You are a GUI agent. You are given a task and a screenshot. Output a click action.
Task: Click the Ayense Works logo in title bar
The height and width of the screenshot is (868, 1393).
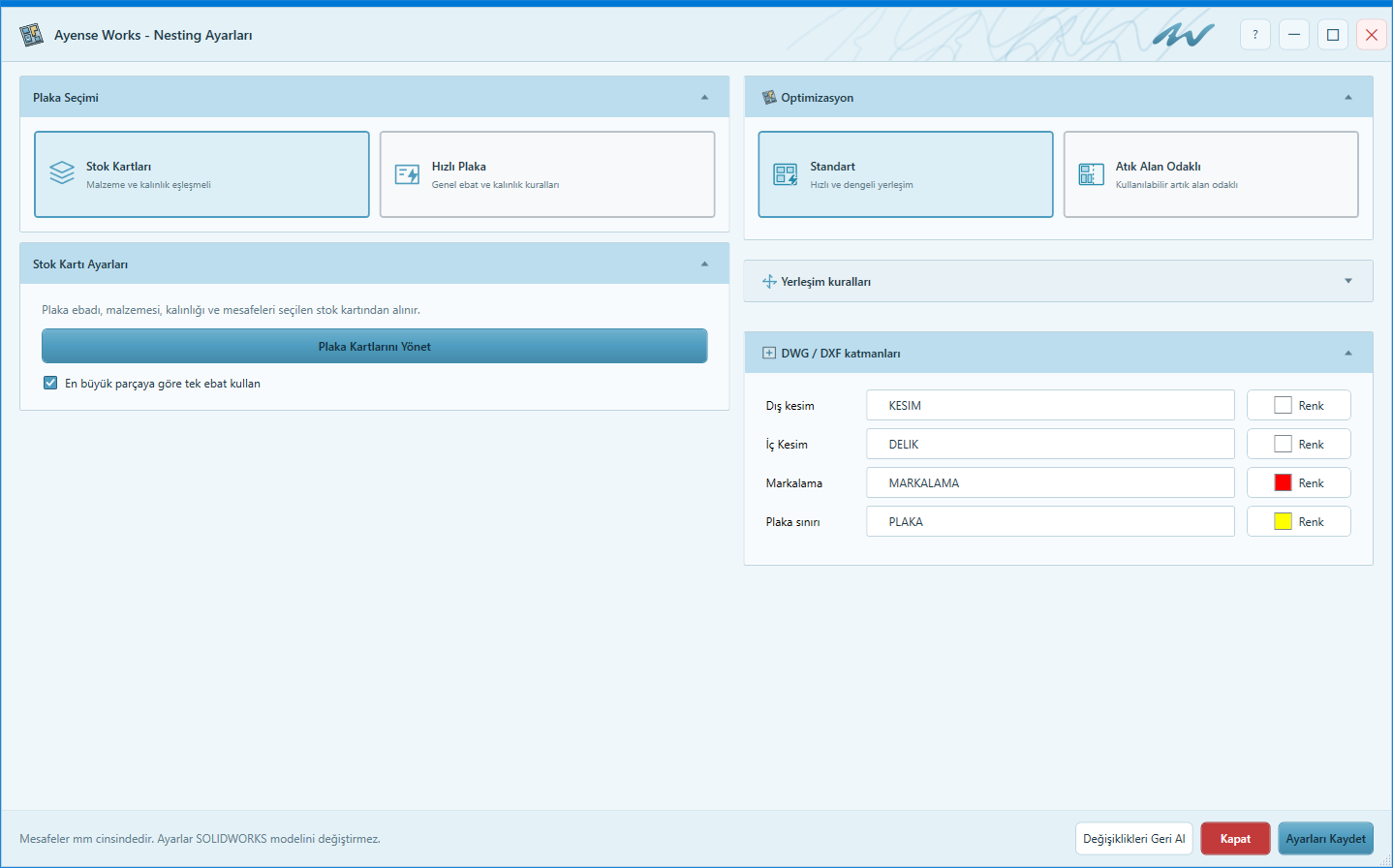32,35
